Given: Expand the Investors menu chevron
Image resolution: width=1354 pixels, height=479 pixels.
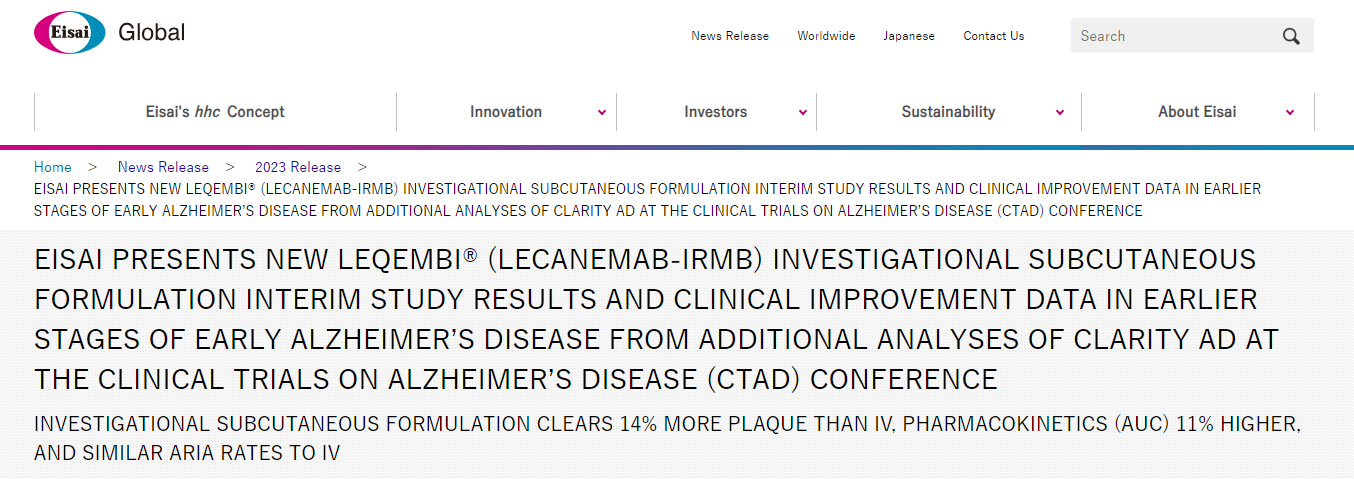Looking at the screenshot, I should (803, 113).
